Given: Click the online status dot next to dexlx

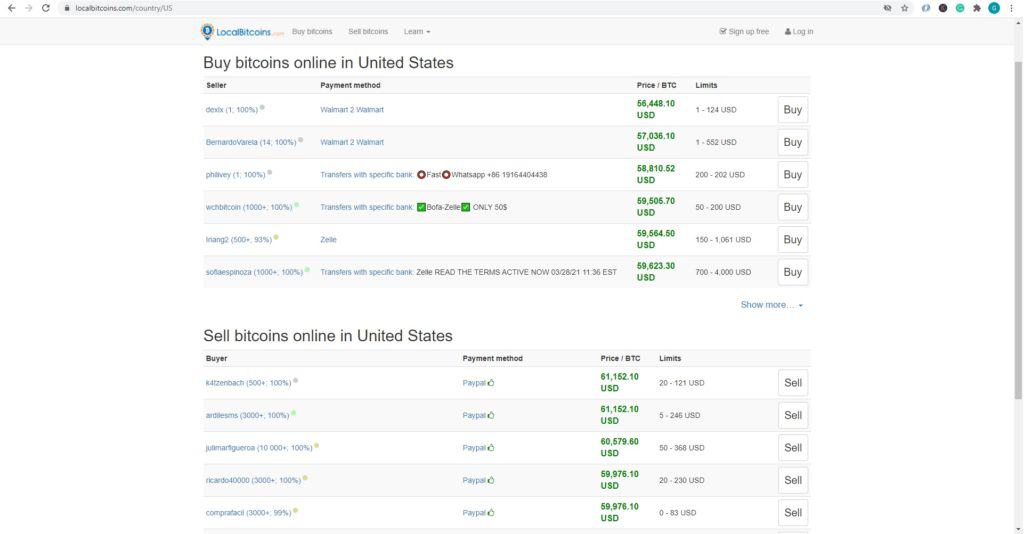Looking at the screenshot, I should coord(262,108).
